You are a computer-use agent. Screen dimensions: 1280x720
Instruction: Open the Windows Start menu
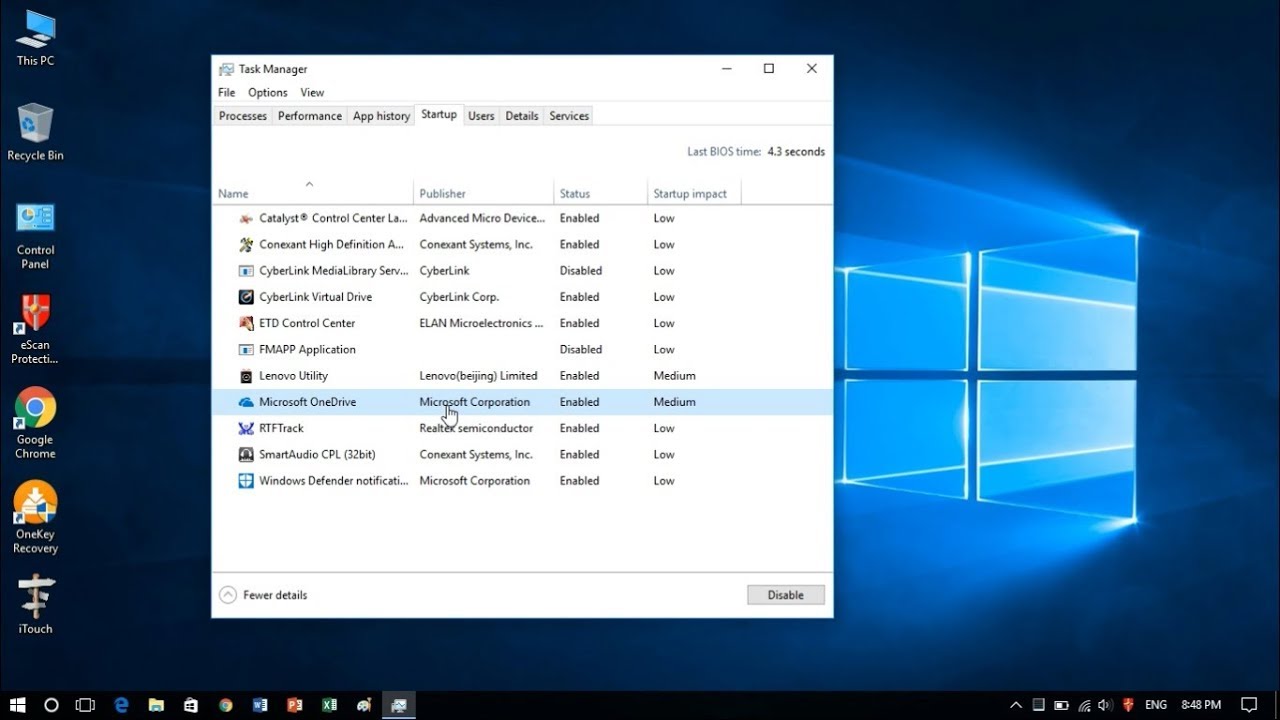[x=18, y=705]
